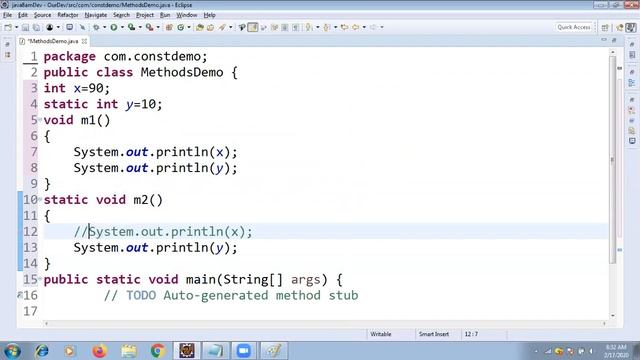Collapse the m1() method fold marker
The width and height of the screenshot is (640, 360).
tap(40, 120)
